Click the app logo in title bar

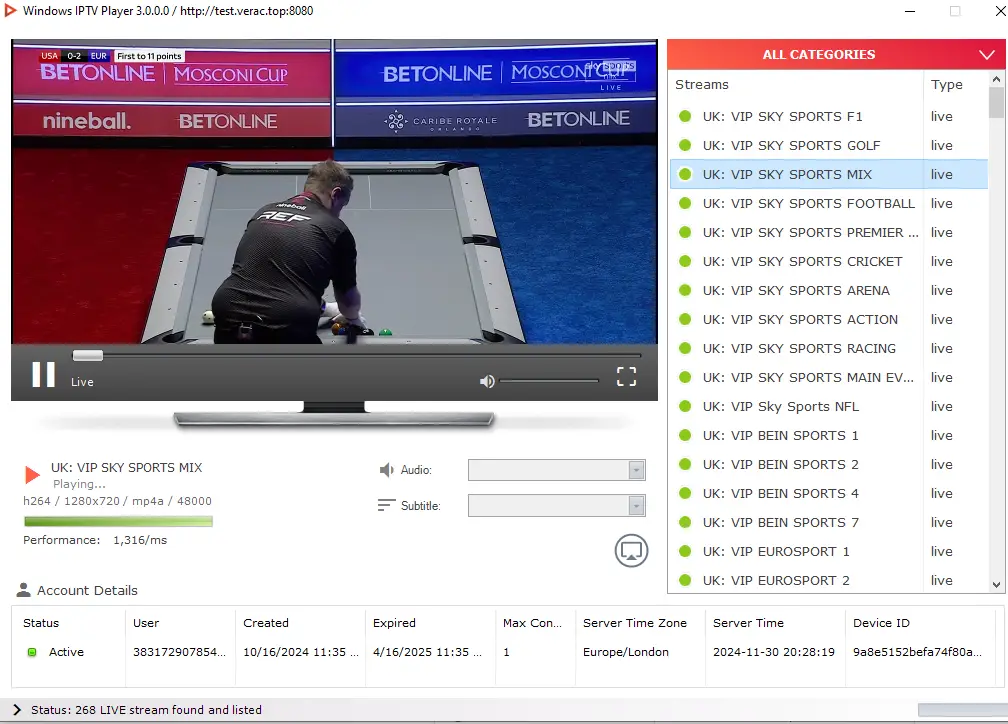(x=10, y=10)
